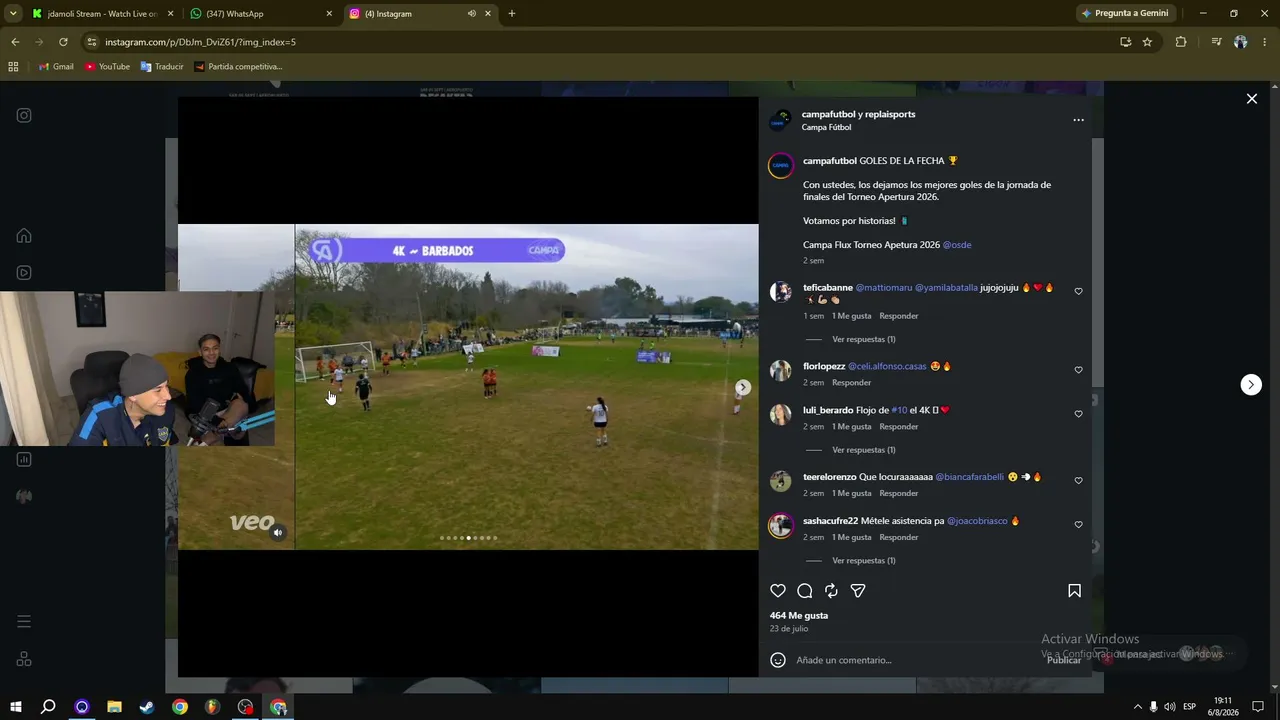
Task: Open florlopezz's profile picture
Action: click(x=781, y=370)
